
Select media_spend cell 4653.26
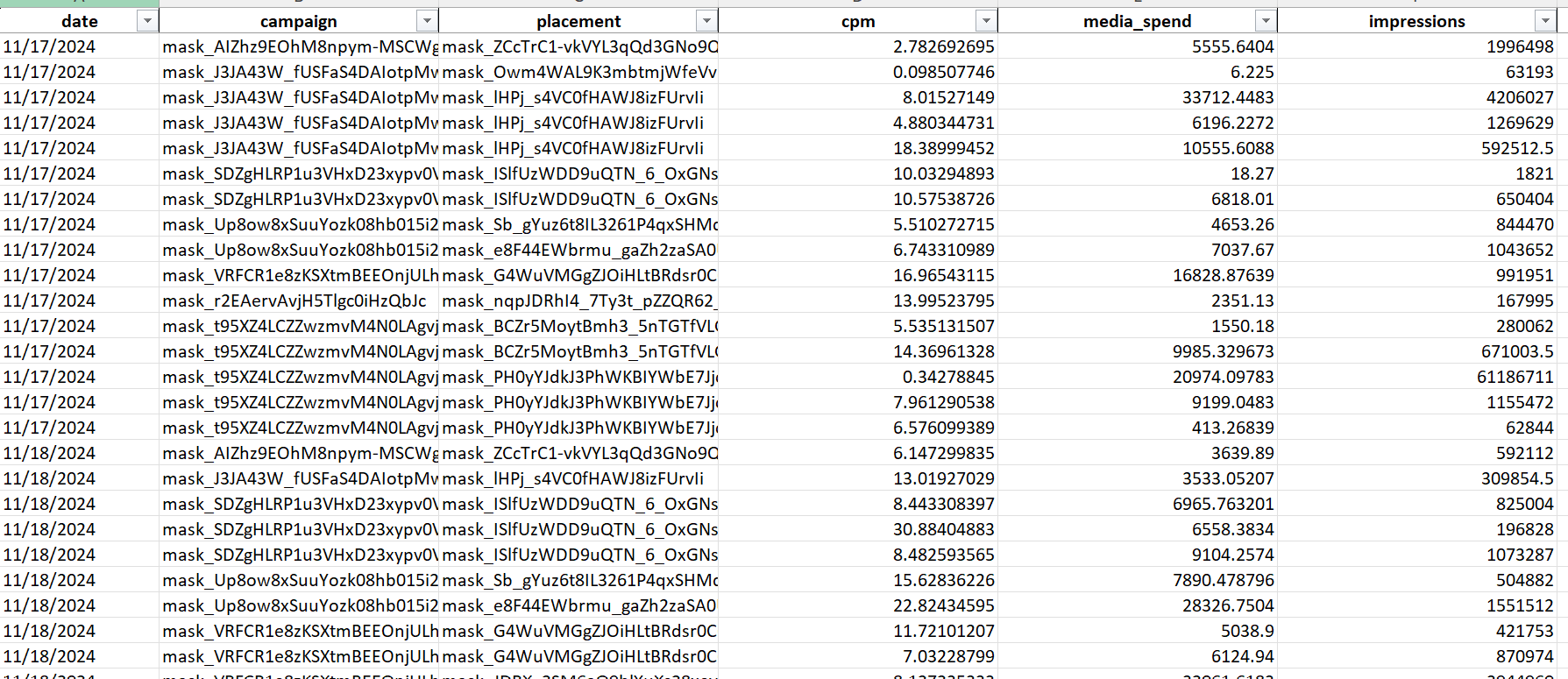point(1138,224)
